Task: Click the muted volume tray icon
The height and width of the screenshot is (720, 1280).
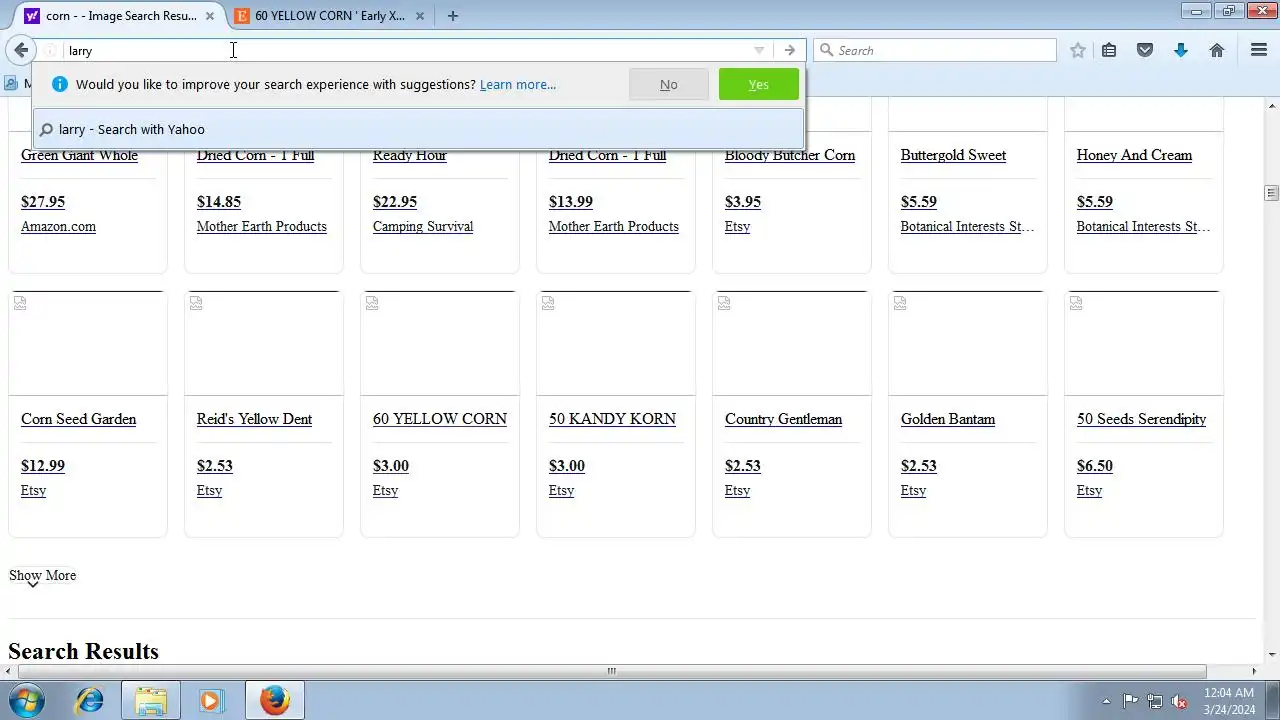Action: coord(1179,701)
